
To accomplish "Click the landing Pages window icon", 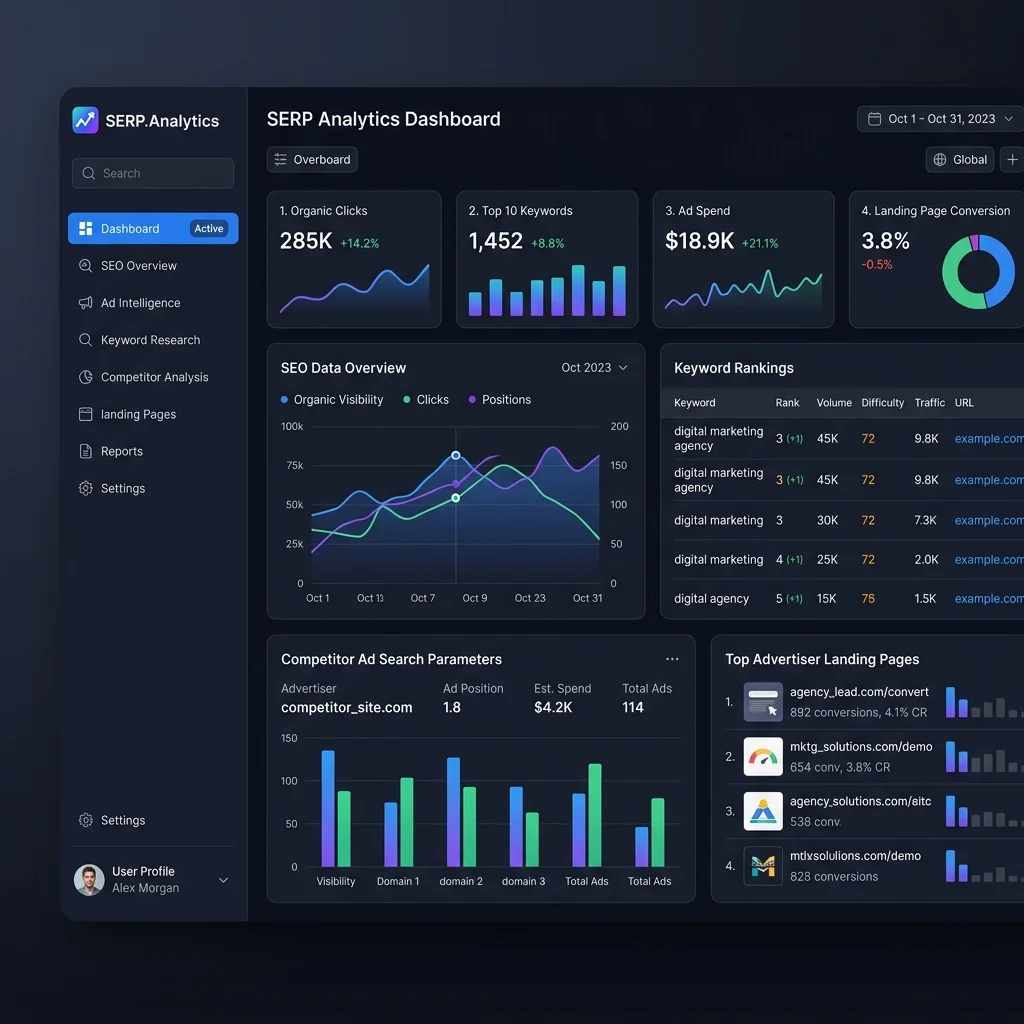I will (86, 415).
